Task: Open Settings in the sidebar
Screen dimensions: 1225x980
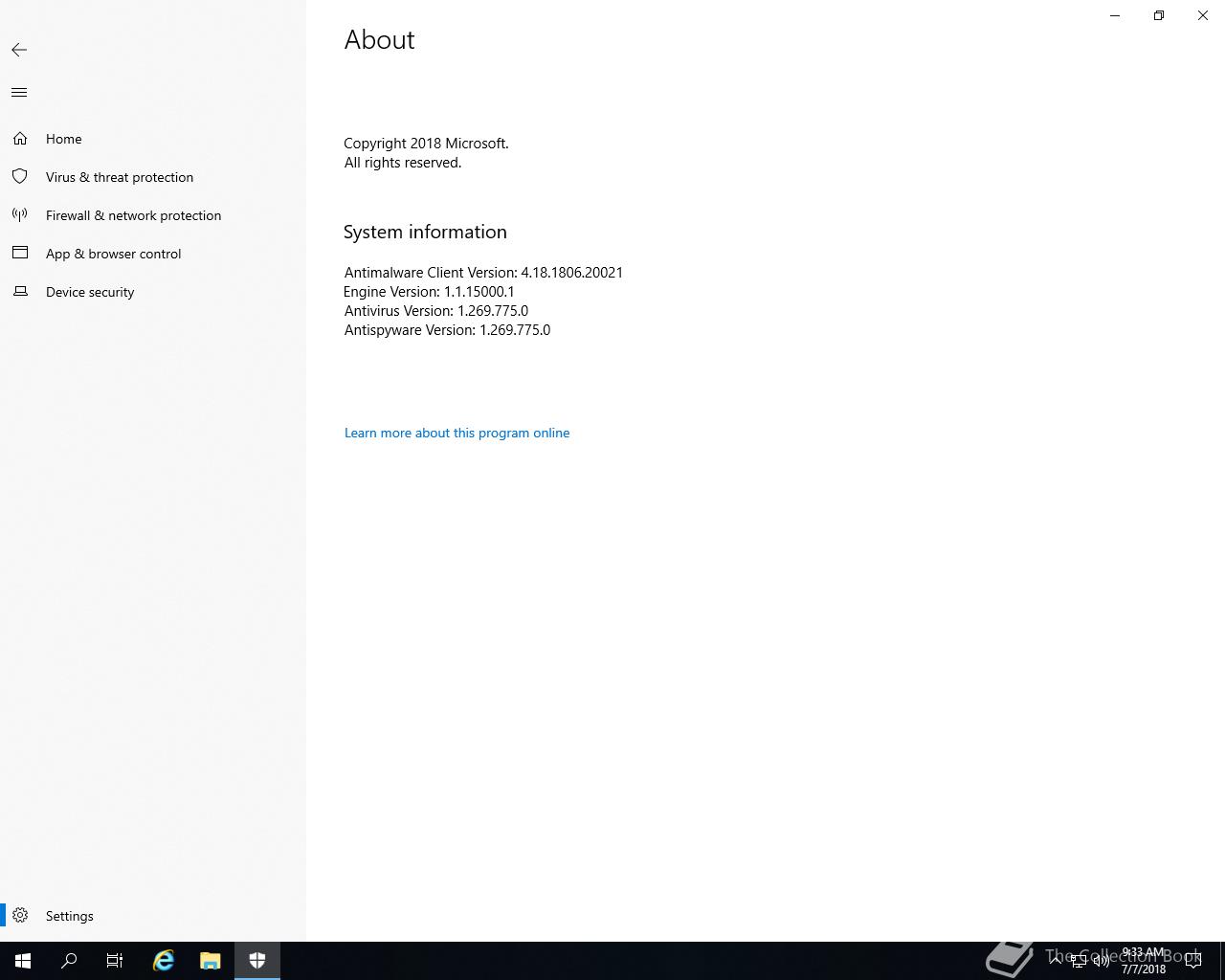Action: (153, 916)
